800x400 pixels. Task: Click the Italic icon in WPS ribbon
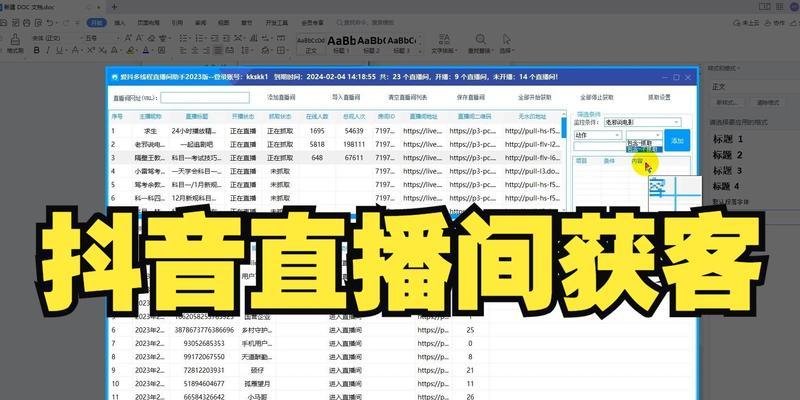(x=48, y=50)
